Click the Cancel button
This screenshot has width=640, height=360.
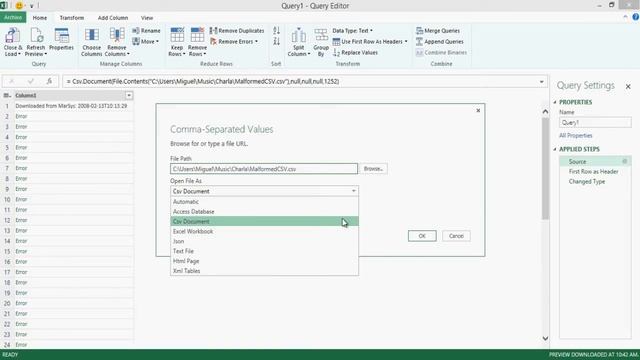click(x=456, y=236)
